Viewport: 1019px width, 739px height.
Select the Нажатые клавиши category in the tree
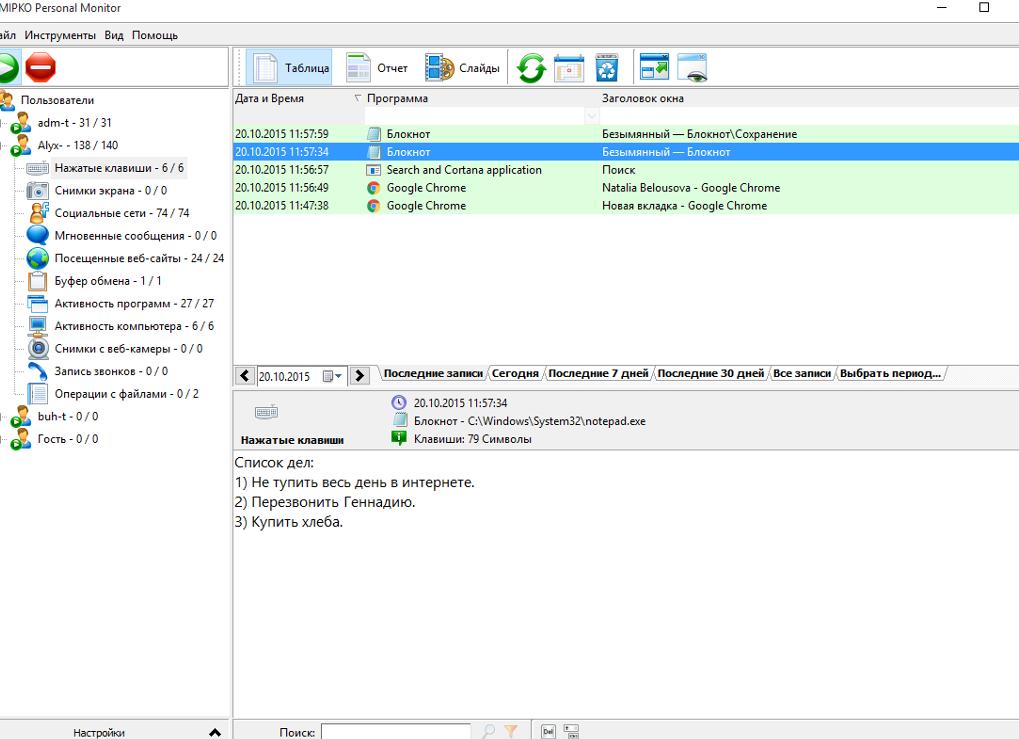pyautogui.click(x=119, y=168)
